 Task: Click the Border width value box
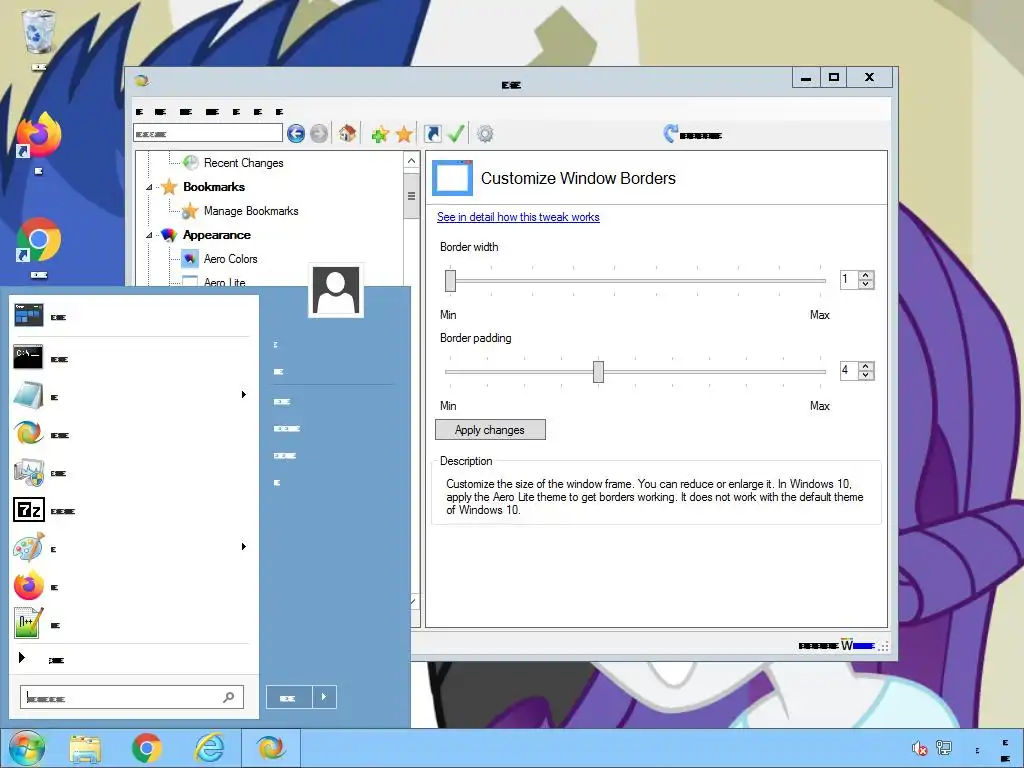[849, 280]
